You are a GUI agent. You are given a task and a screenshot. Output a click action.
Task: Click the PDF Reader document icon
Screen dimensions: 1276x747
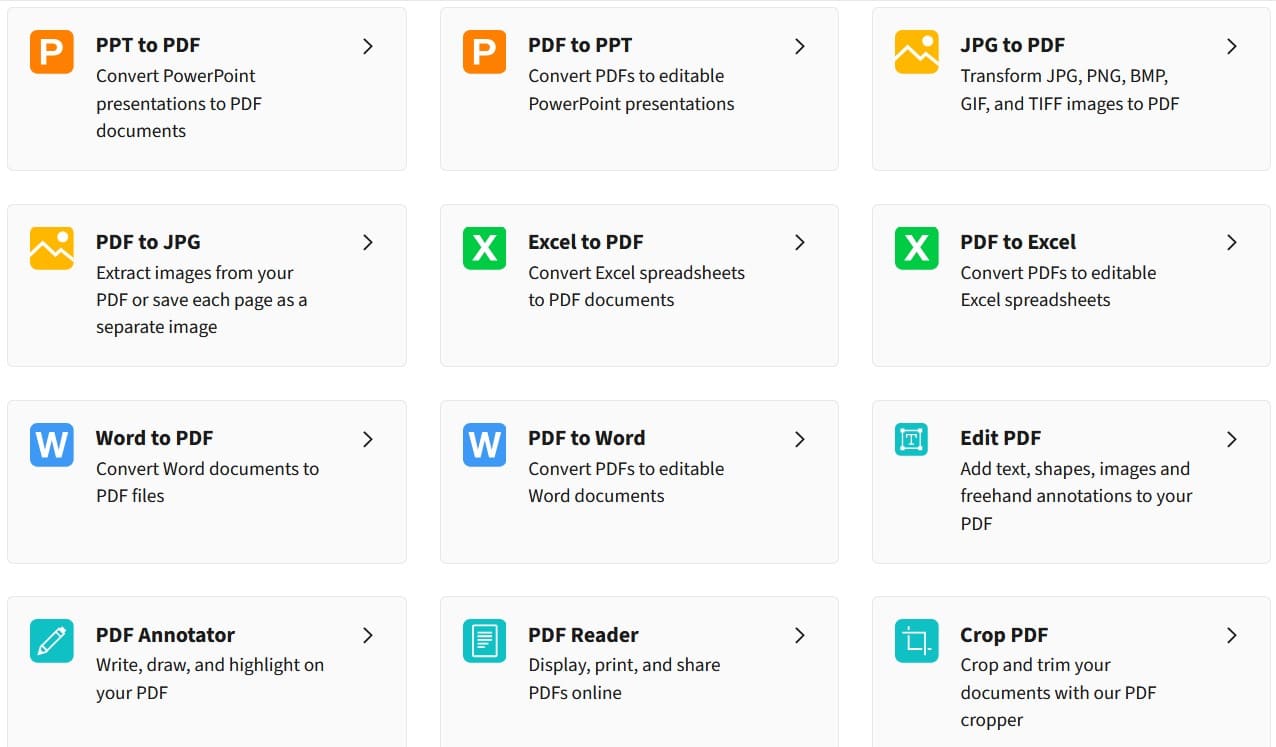tap(484, 640)
